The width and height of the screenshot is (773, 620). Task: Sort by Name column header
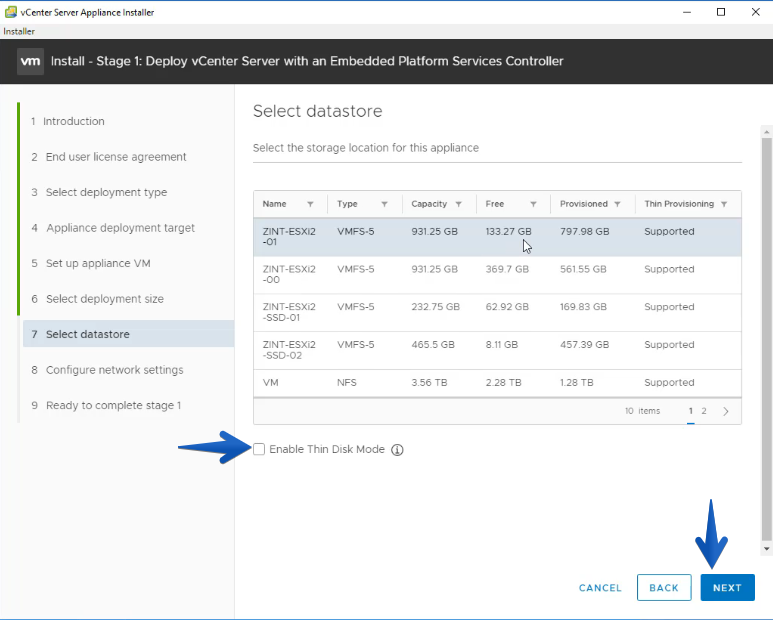(x=274, y=204)
